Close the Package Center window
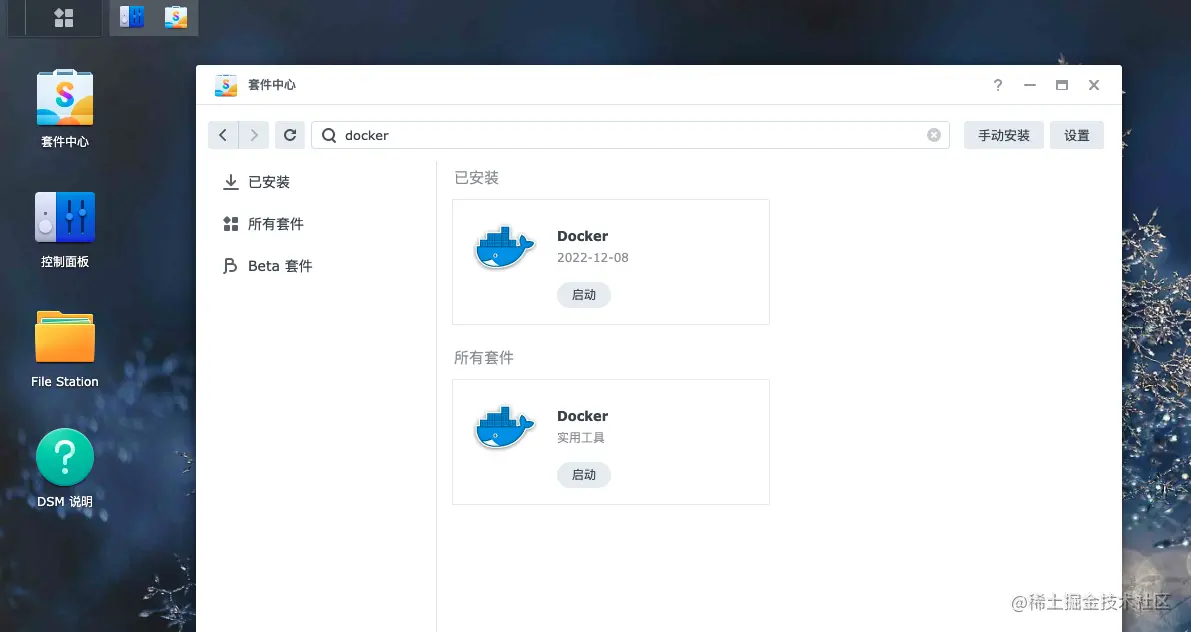This screenshot has width=1191, height=632. coord(1094,85)
